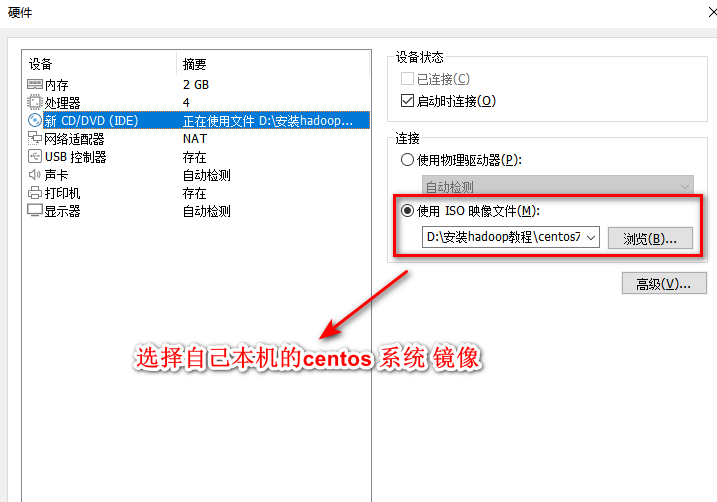Viewport: 717px width, 502px height.
Task: Check the 已连接(C) checkbox
Action: (x=407, y=79)
